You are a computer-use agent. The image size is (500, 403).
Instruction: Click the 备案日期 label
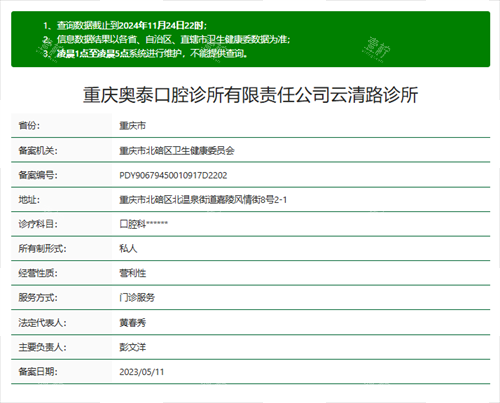pyautogui.click(x=38, y=372)
